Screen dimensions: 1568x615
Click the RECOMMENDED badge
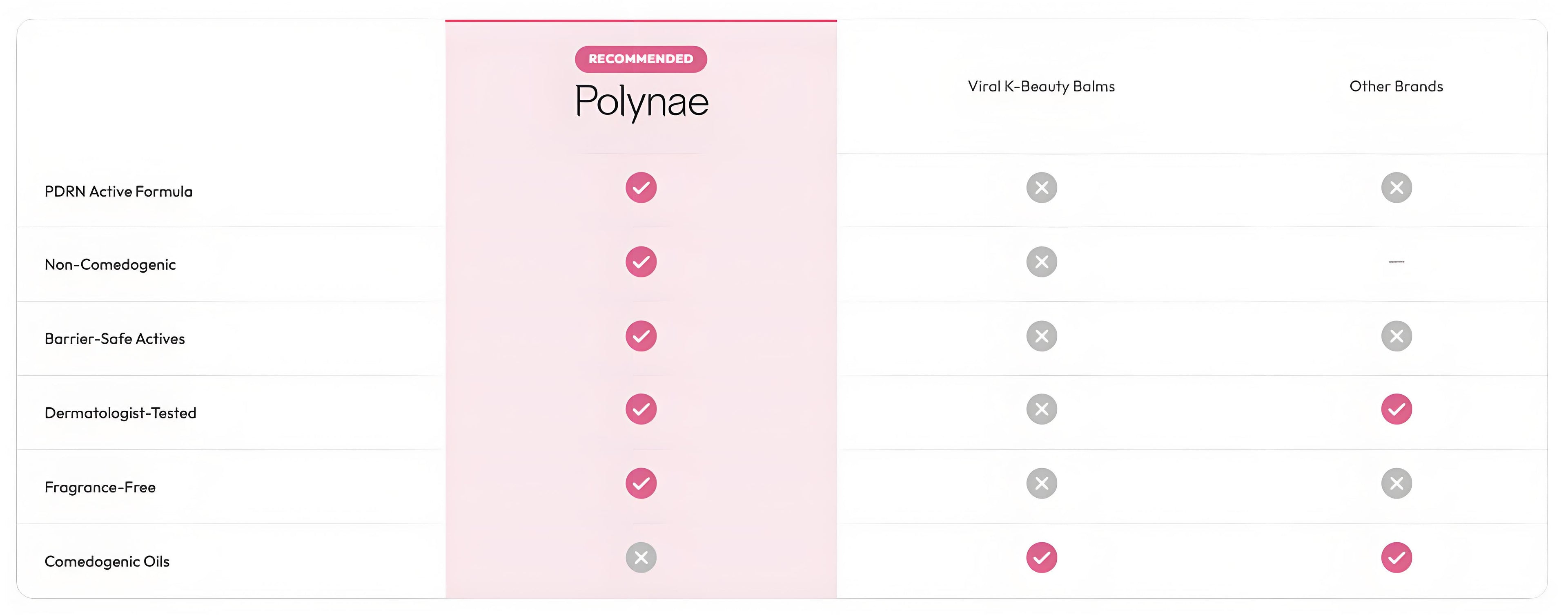(641, 59)
